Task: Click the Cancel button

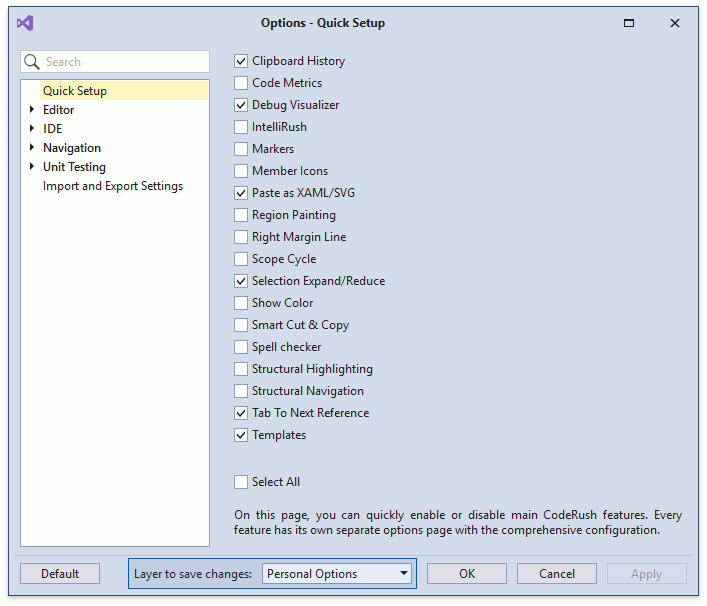Action: 556,574
